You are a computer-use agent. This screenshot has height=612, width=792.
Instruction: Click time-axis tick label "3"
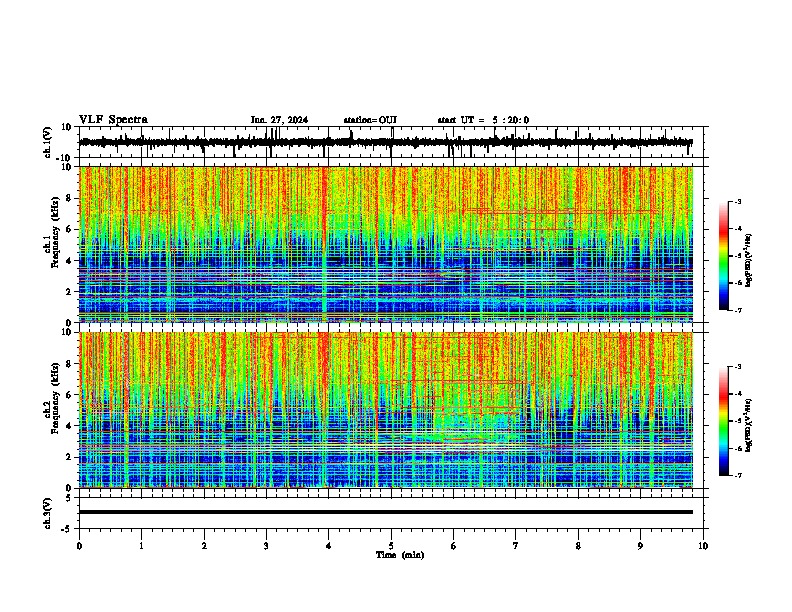click(266, 546)
